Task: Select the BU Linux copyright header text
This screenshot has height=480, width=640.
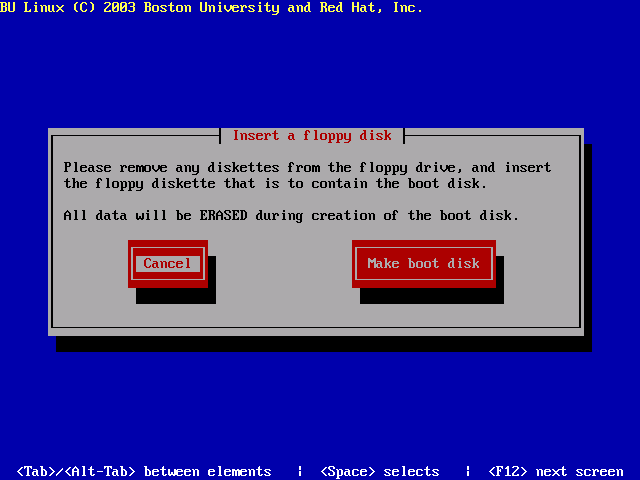Action: tap(211, 8)
